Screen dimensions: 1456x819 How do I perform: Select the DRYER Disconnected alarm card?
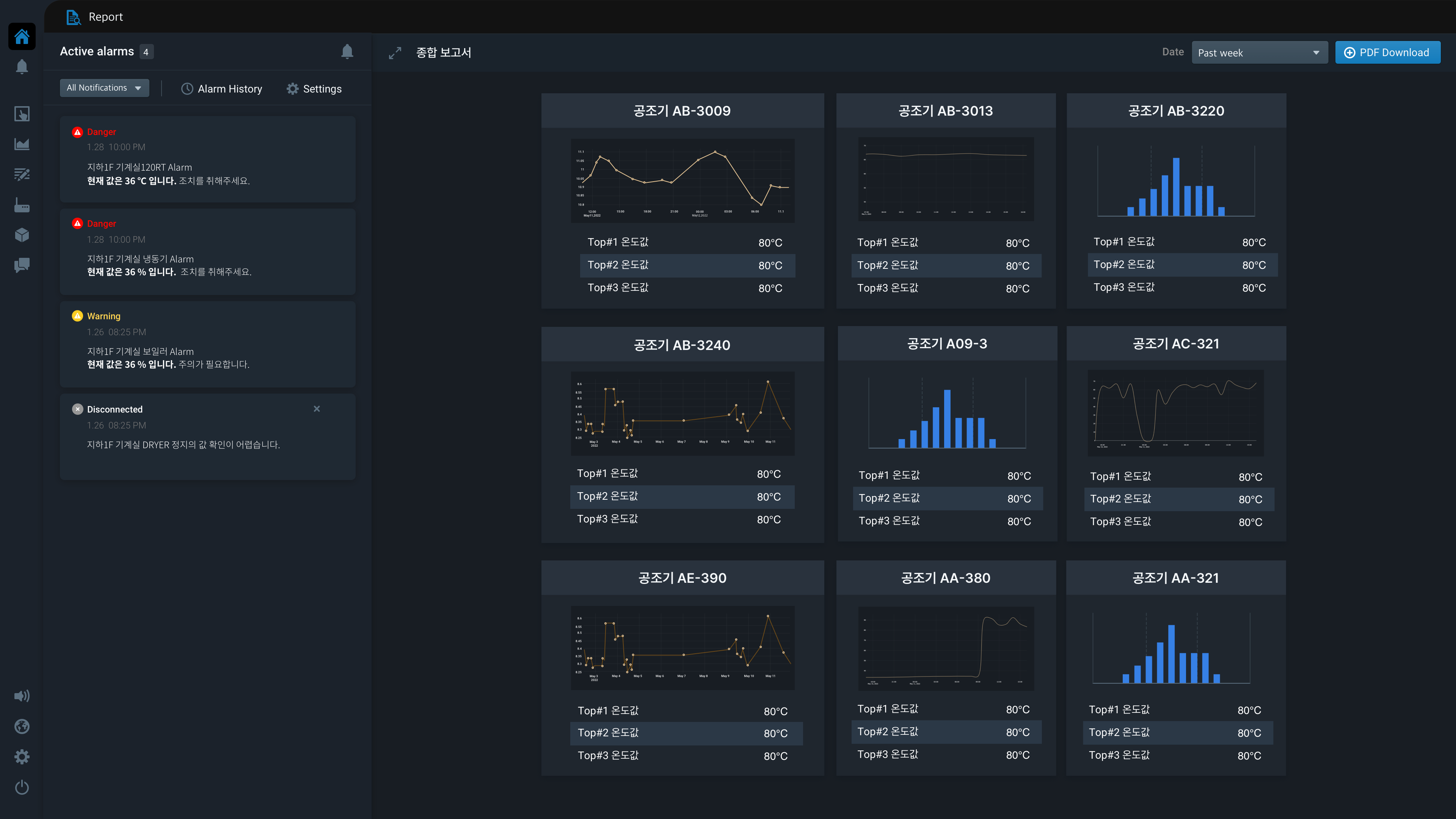(207, 437)
